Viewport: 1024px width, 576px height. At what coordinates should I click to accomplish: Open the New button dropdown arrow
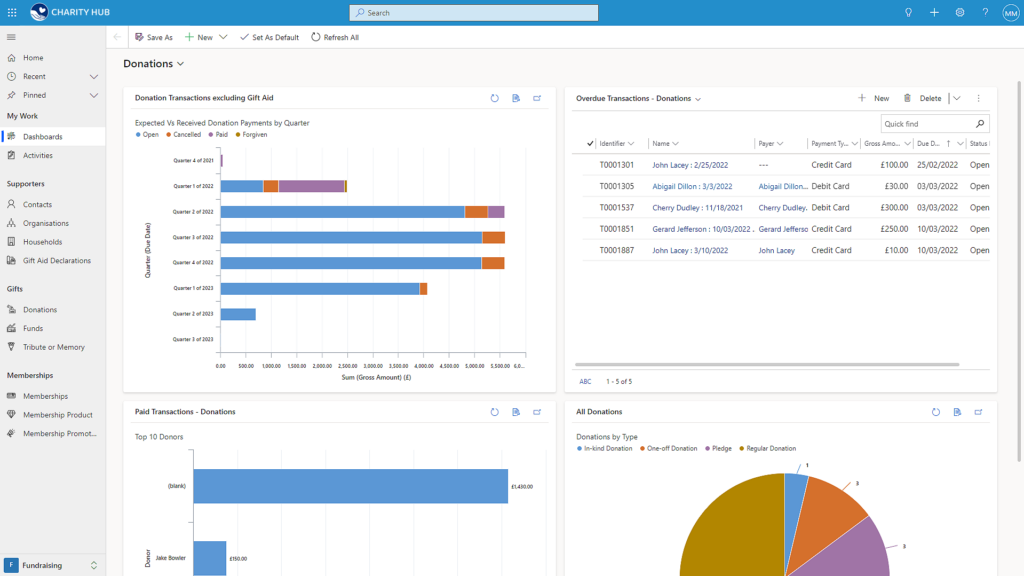tap(223, 37)
